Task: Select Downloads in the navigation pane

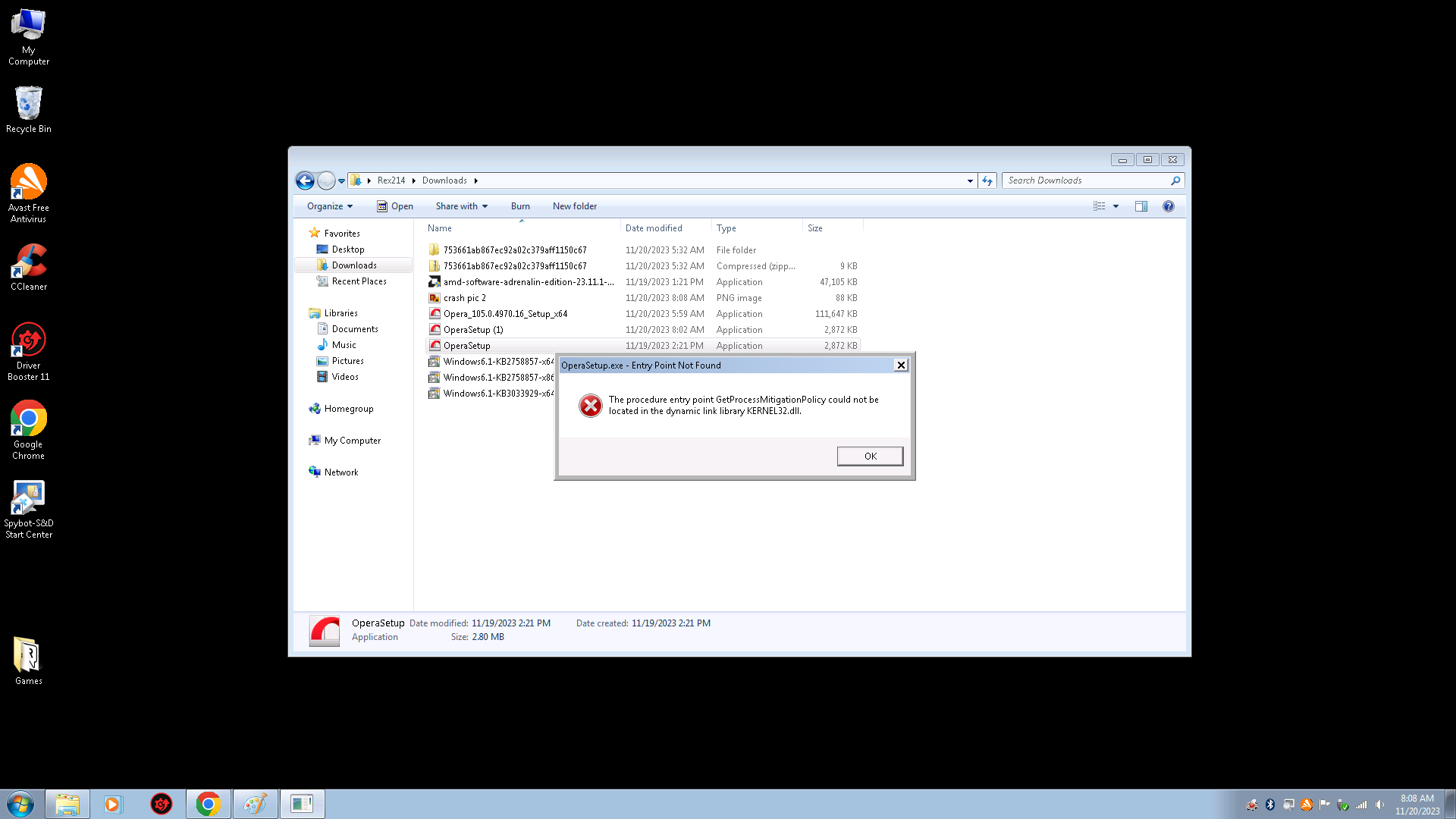Action: 354,265
